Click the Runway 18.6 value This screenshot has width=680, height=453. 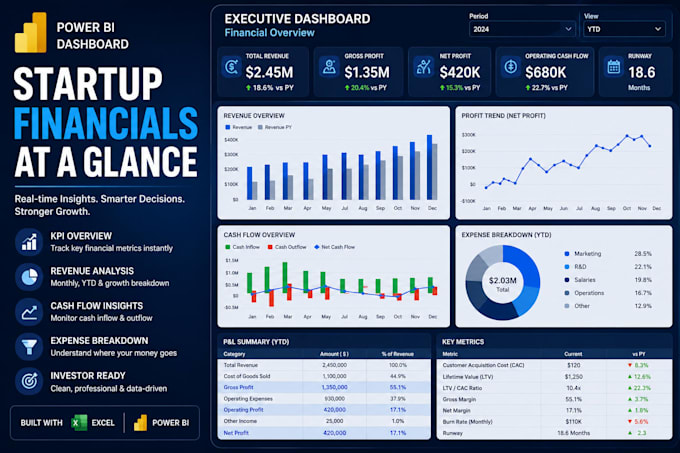pyautogui.click(x=642, y=72)
